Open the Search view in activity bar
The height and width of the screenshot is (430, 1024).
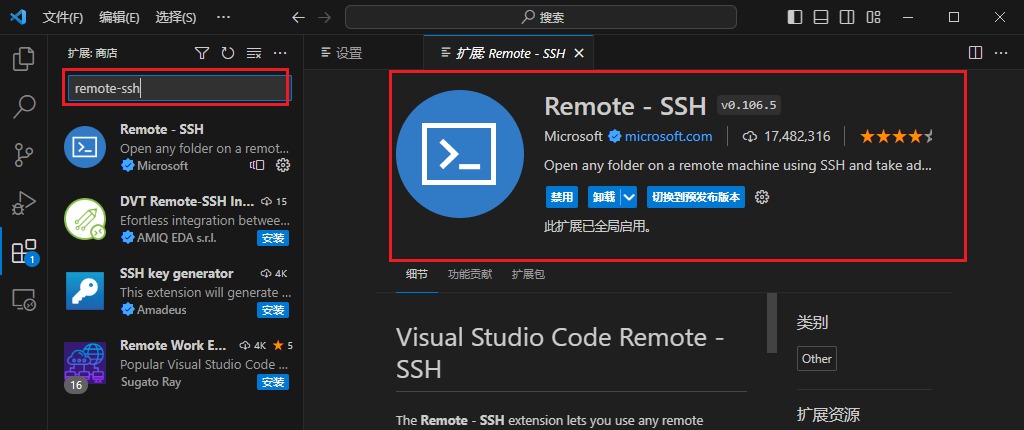(x=24, y=107)
